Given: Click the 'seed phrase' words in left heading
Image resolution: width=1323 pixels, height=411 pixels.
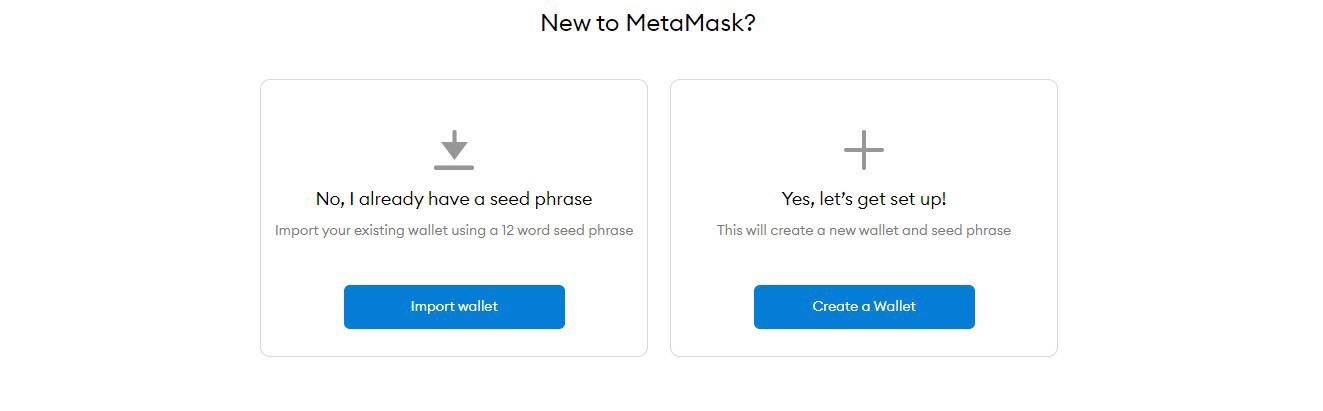Looking at the screenshot, I should point(541,199).
